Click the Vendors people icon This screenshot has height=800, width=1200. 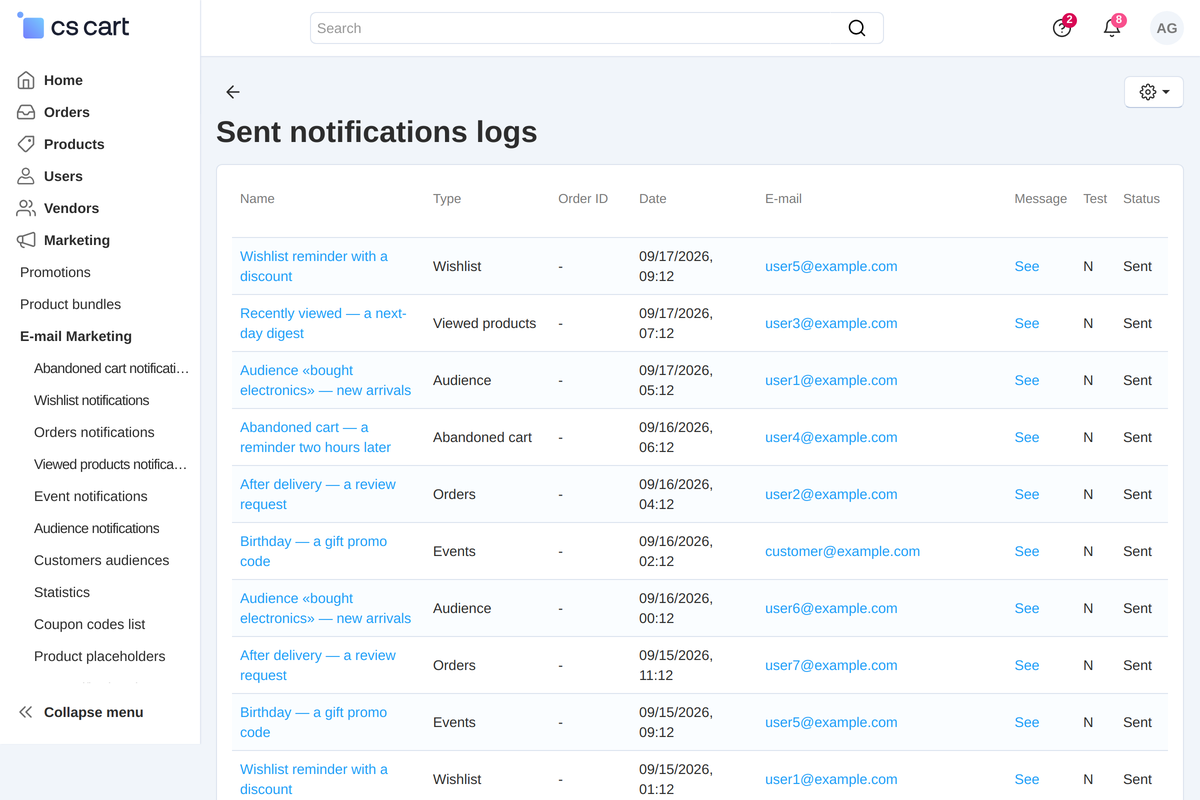(x=26, y=208)
